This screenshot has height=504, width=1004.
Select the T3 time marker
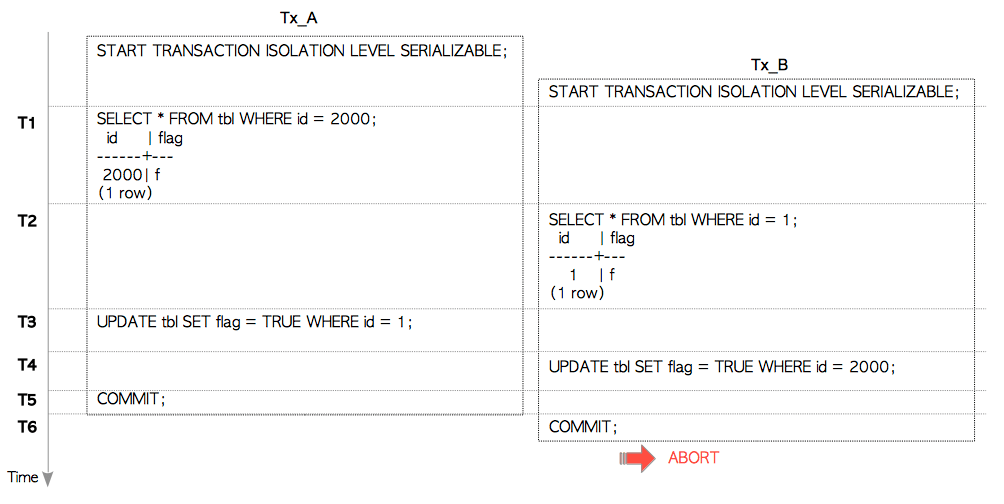(27, 322)
